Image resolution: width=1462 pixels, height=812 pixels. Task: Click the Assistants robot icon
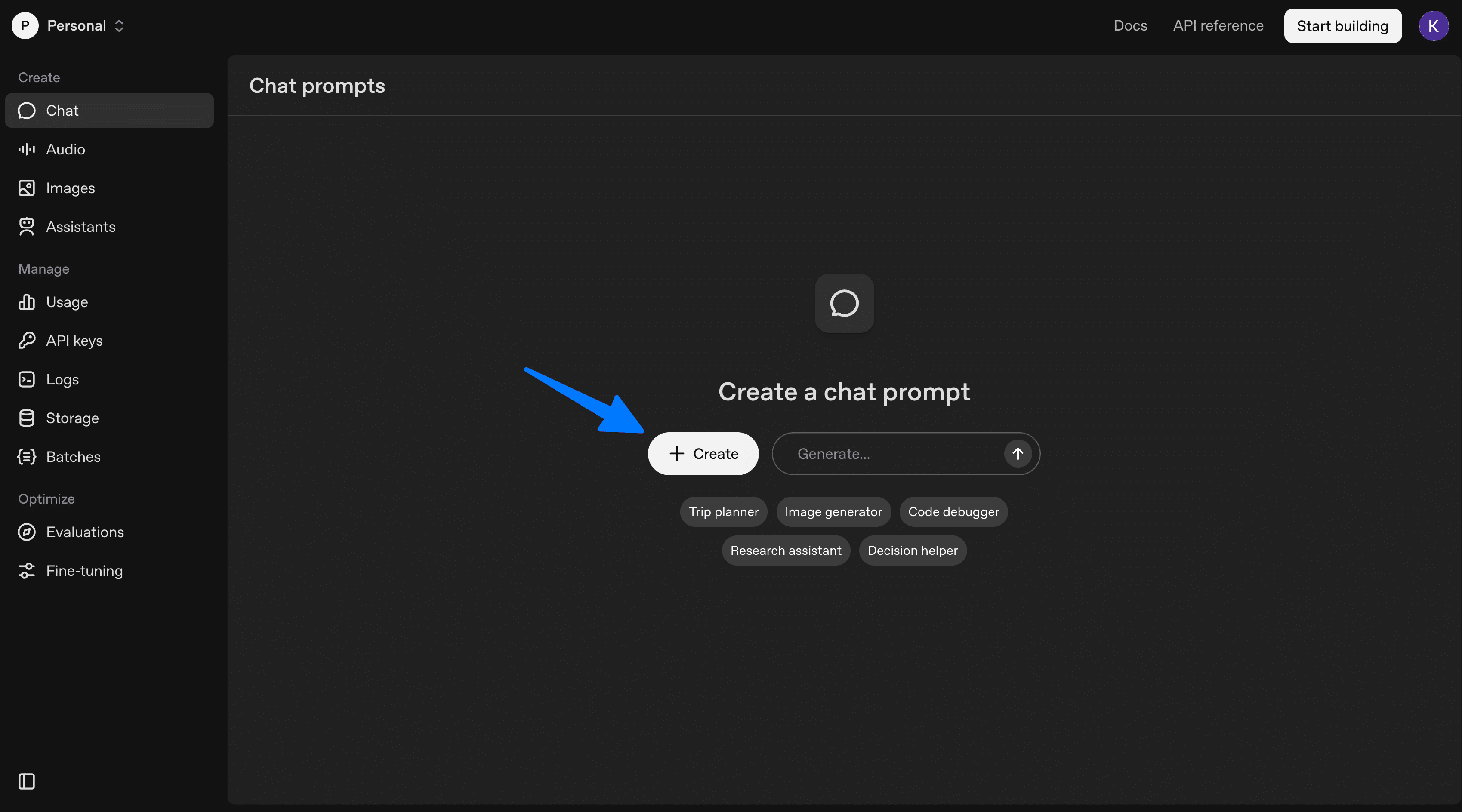coord(26,226)
